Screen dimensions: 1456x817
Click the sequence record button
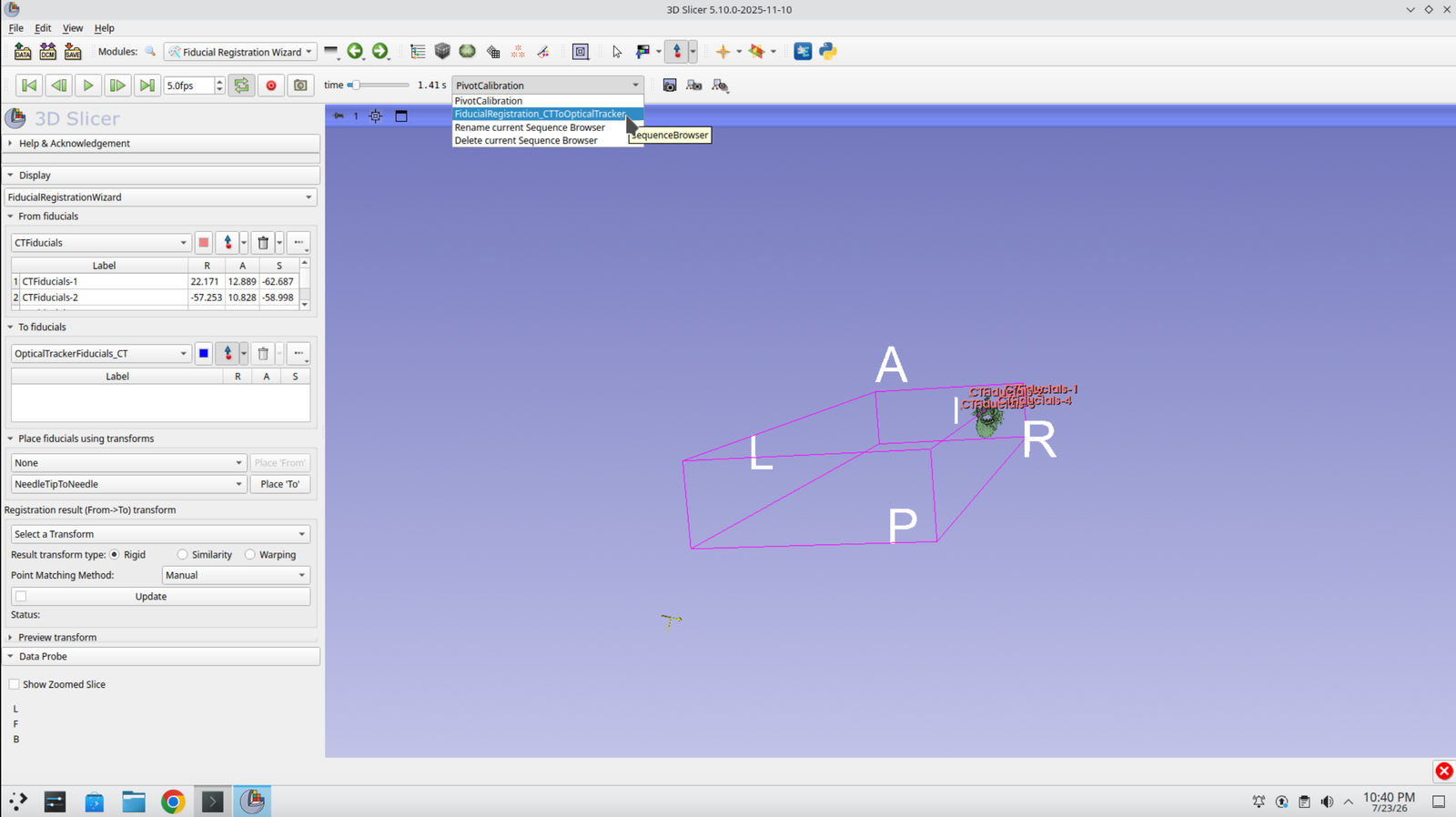[x=271, y=86]
